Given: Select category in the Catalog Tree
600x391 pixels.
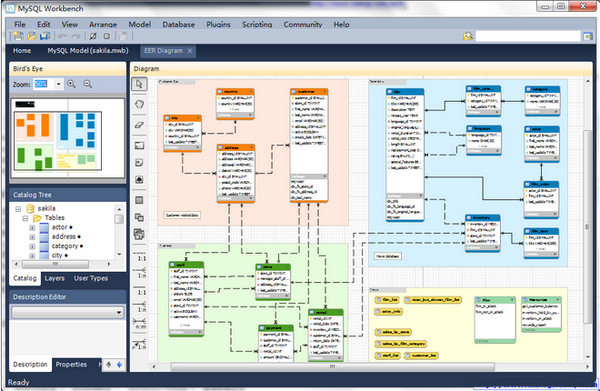Looking at the screenshot, I should [x=65, y=246].
